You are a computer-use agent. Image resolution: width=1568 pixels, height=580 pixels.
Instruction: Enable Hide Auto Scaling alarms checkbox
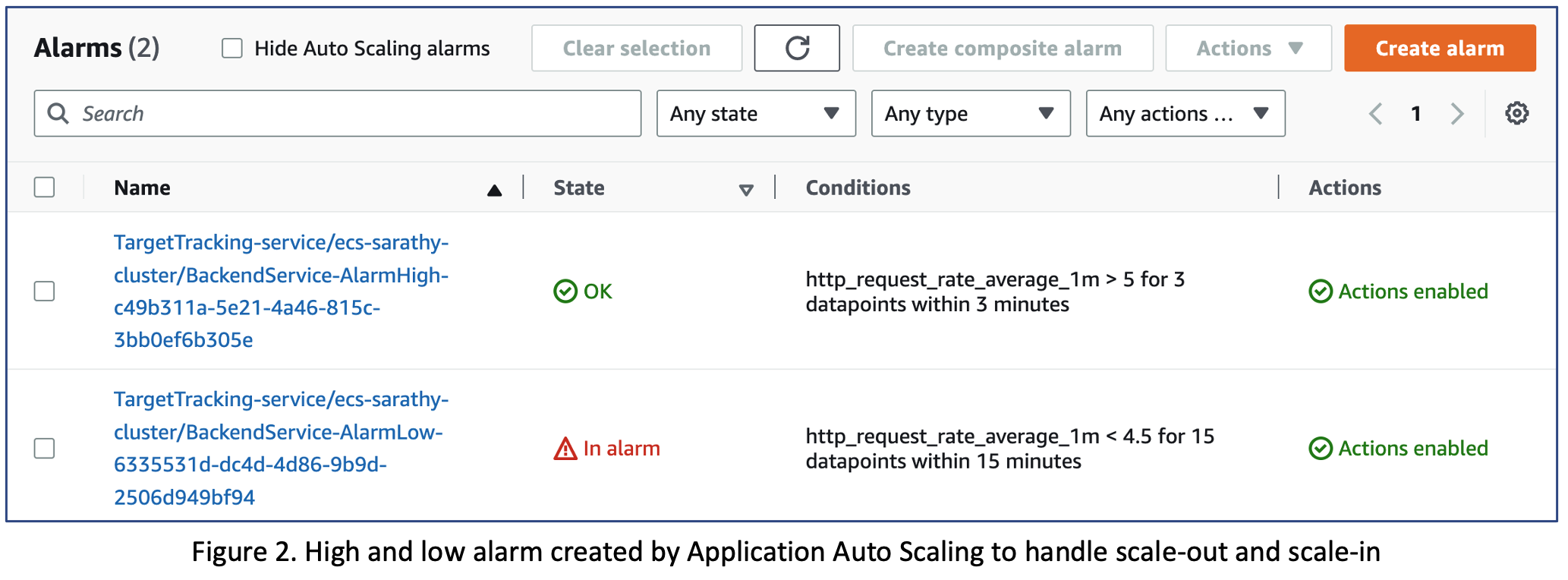point(232,49)
